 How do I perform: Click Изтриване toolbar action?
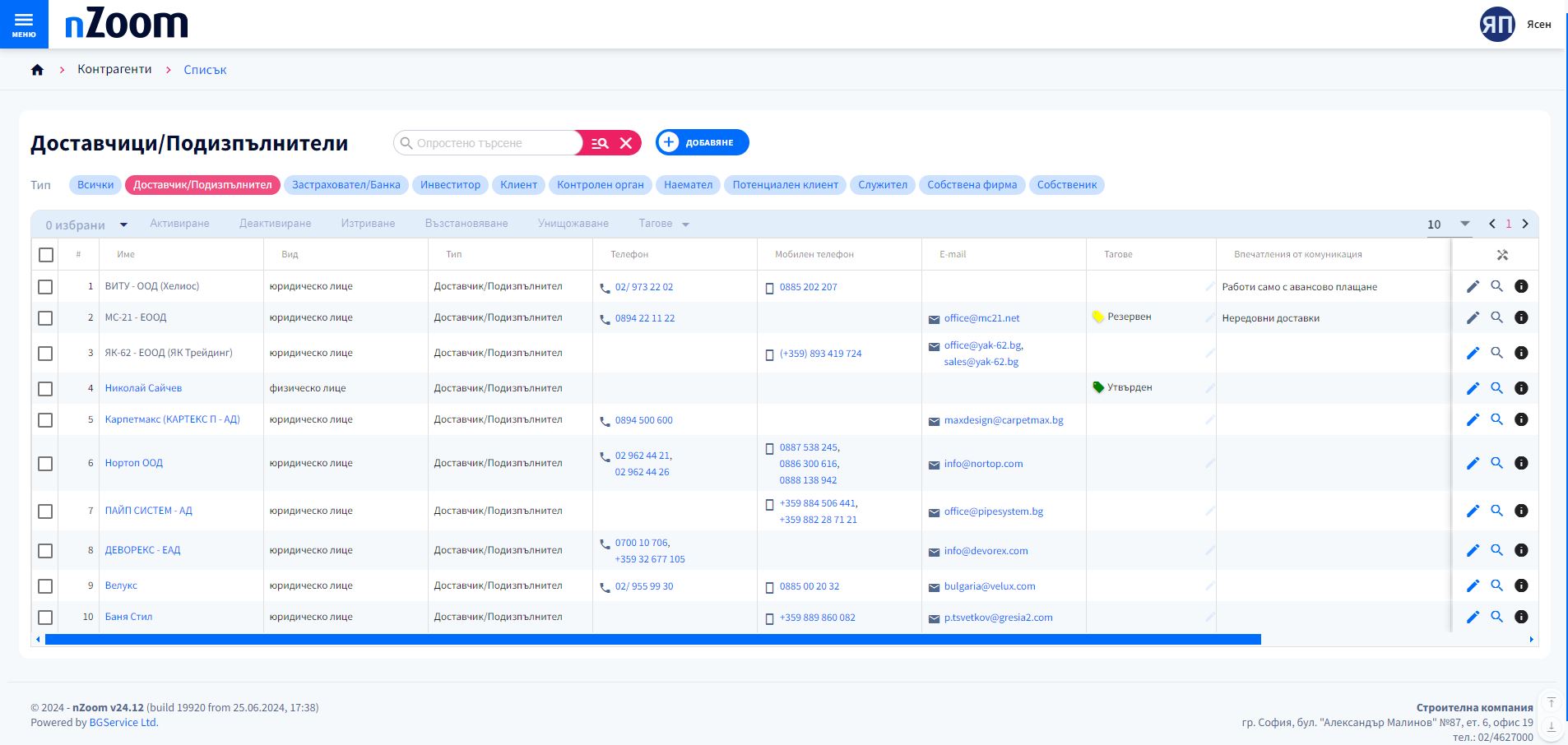[368, 224]
